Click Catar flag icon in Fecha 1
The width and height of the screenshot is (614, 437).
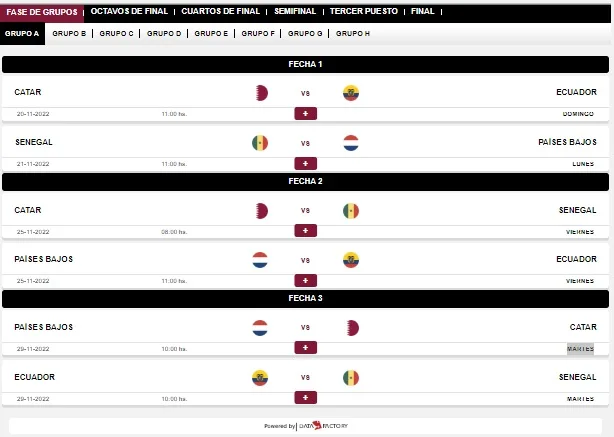tap(262, 93)
